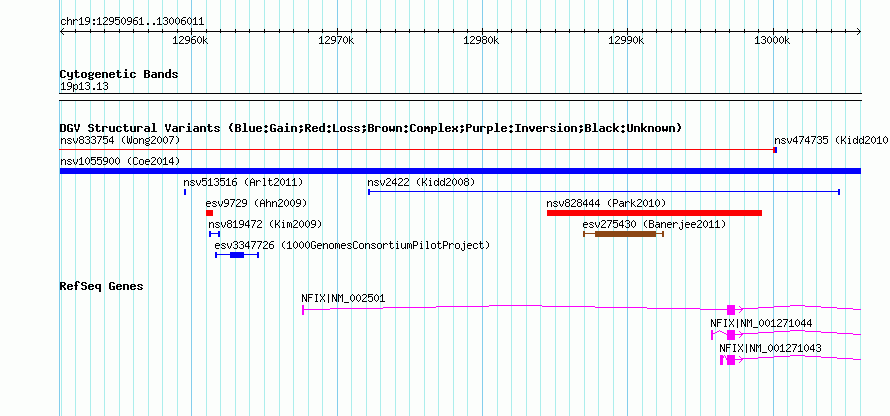Click the 12960k ruler tick label
This screenshot has width=890, height=416.
[x=191, y=40]
